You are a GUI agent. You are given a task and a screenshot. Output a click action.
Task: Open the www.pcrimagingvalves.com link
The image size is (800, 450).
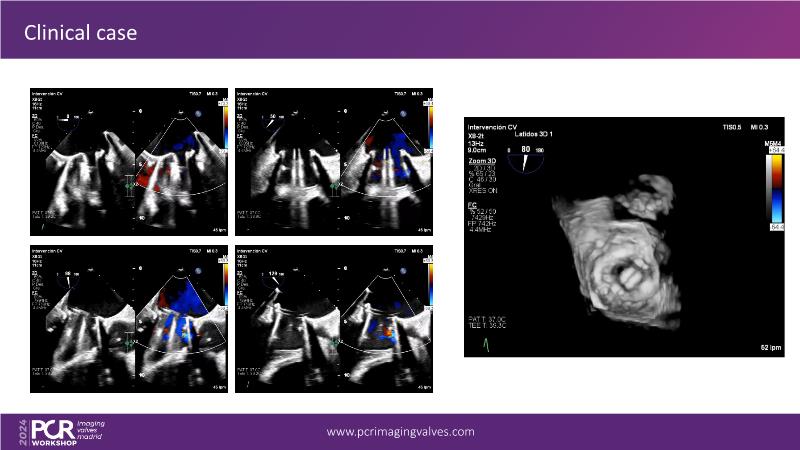[x=400, y=432]
